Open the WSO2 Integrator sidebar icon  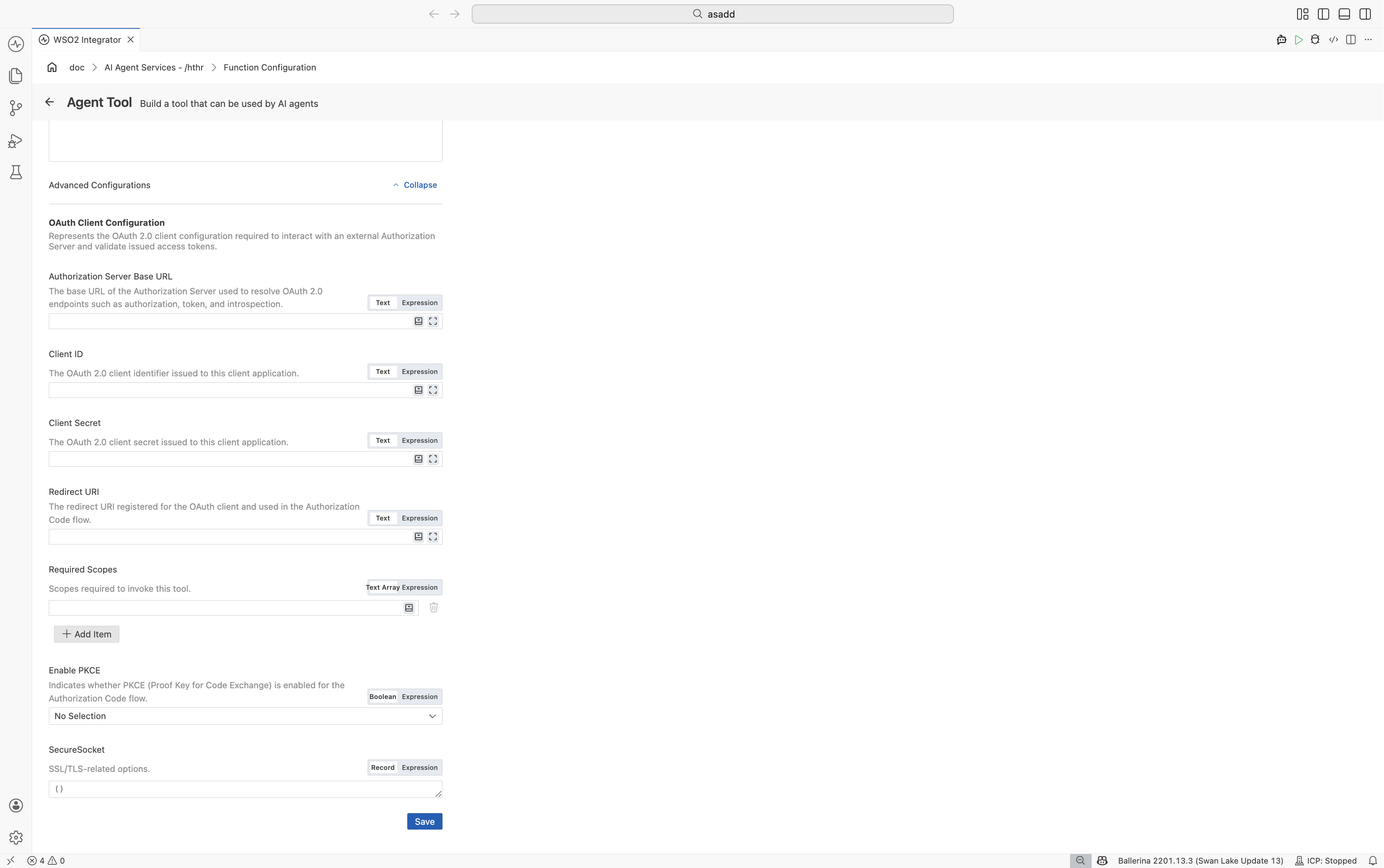[x=16, y=44]
